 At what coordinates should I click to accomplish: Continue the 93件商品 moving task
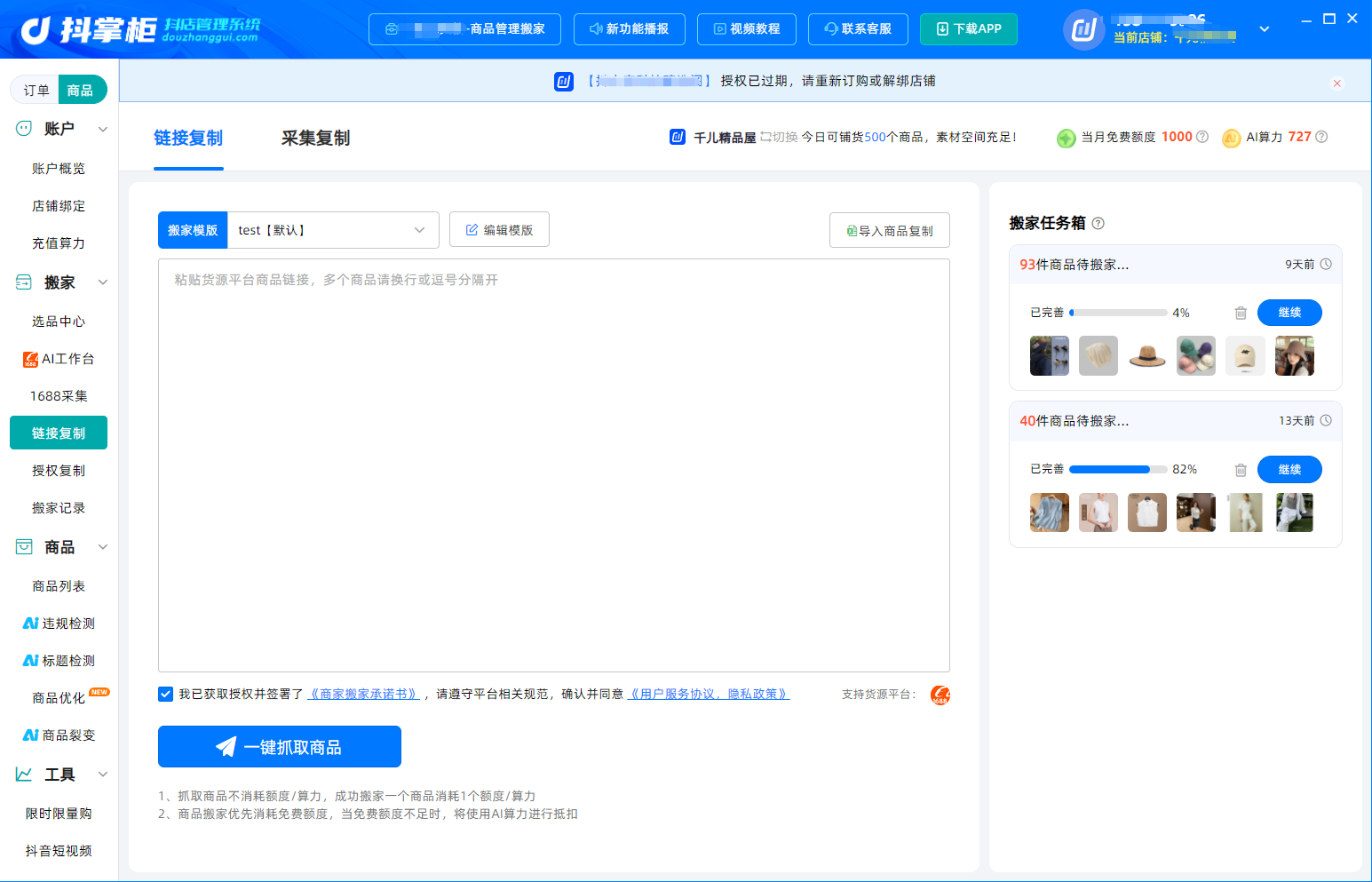[x=1289, y=313]
